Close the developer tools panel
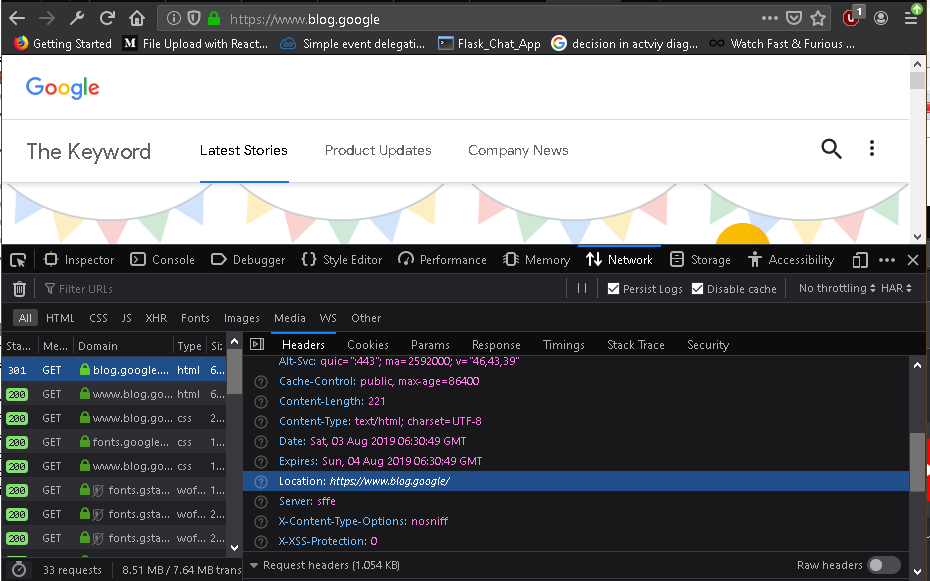The image size is (930, 581). (x=913, y=260)
